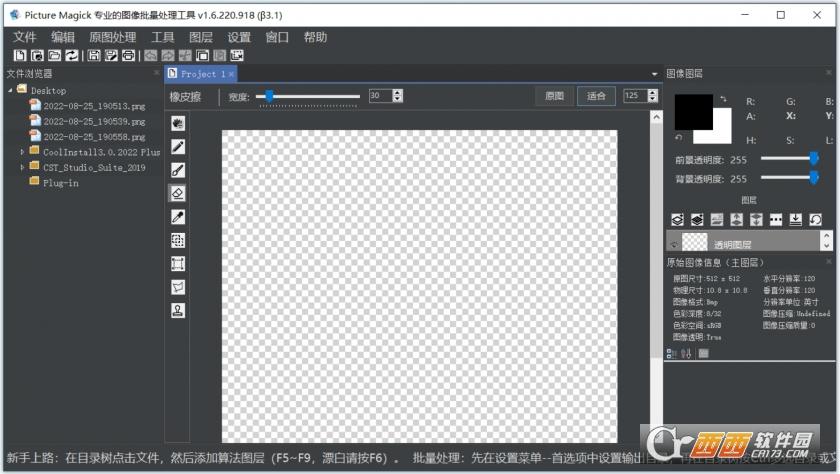The image size is (840, 474).
Task: Click the Print toolbar icon
Action: point(128,55)
